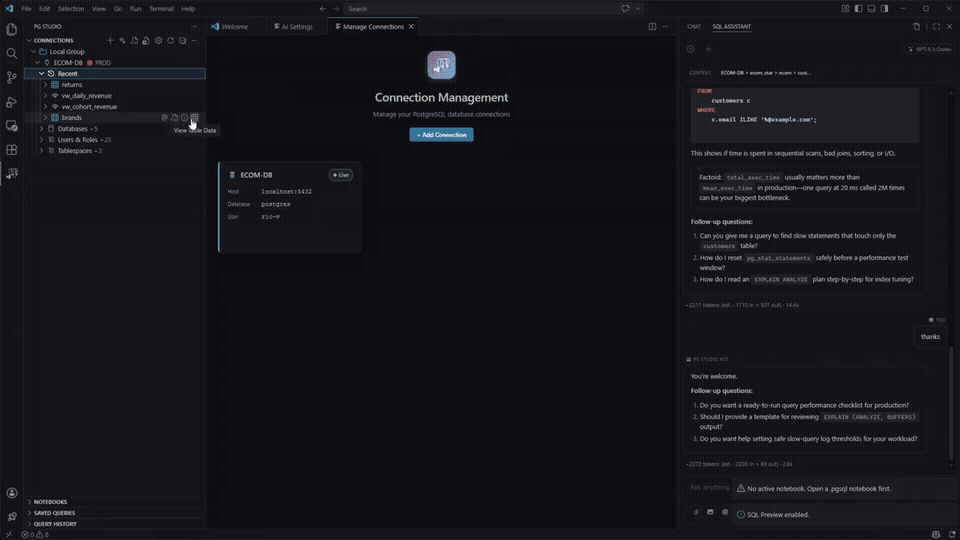Switch to the CHAT tab
The image size is (960, 540).
(694, 26)
